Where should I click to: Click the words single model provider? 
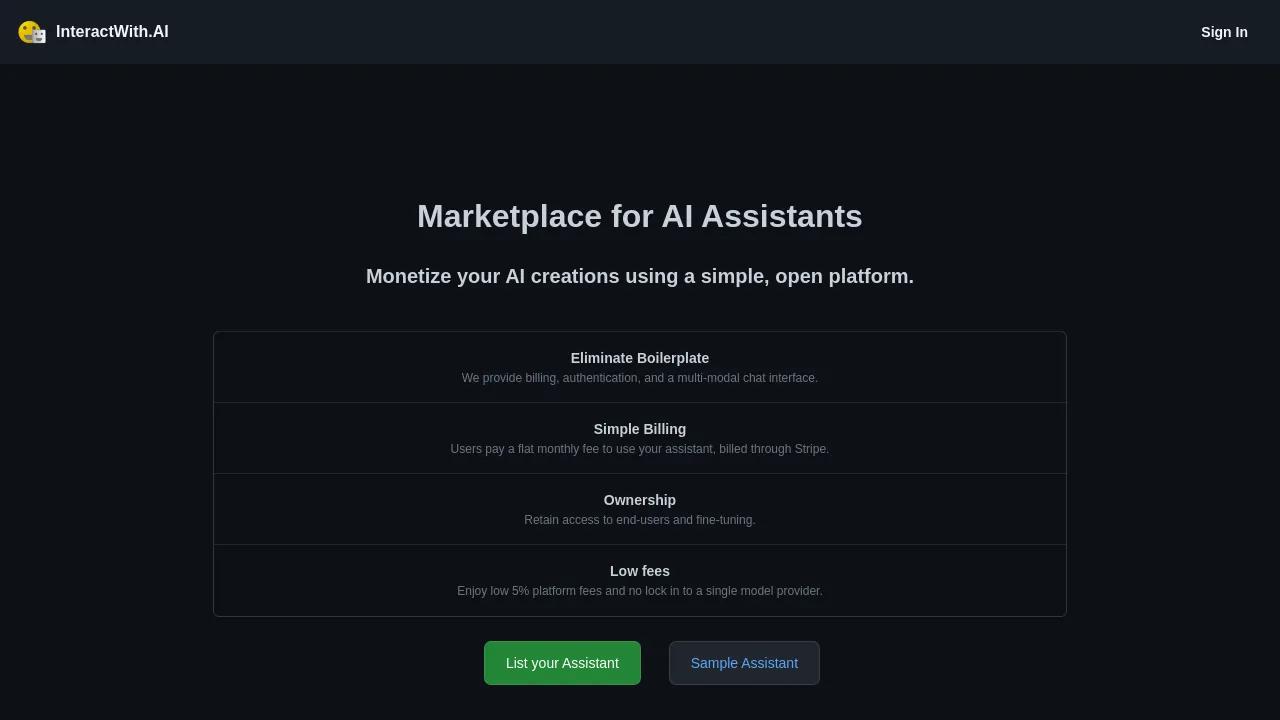(x=764, y=591)
